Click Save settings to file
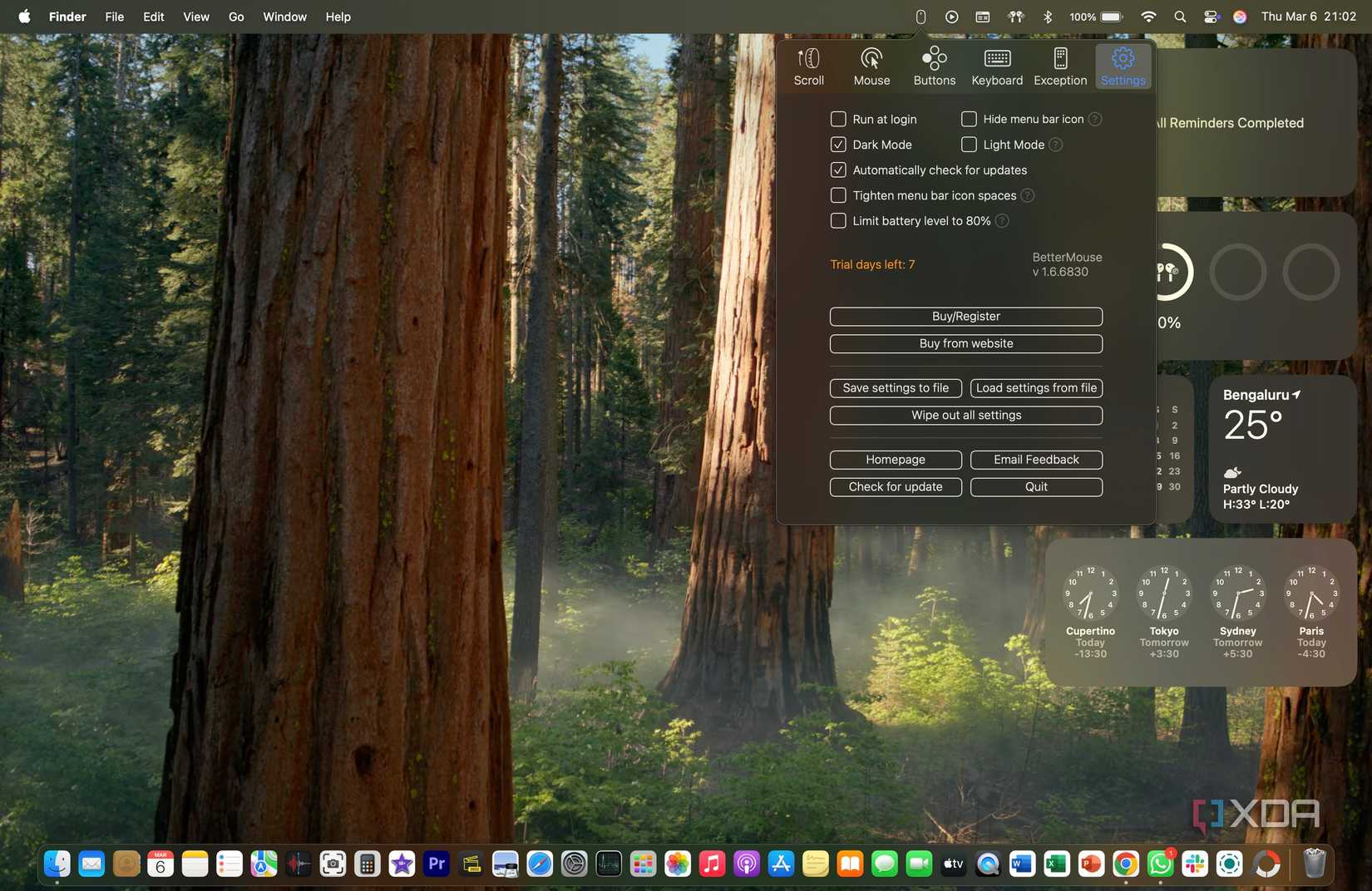This screenshot has height=891, width=1372. pos(896,388)
